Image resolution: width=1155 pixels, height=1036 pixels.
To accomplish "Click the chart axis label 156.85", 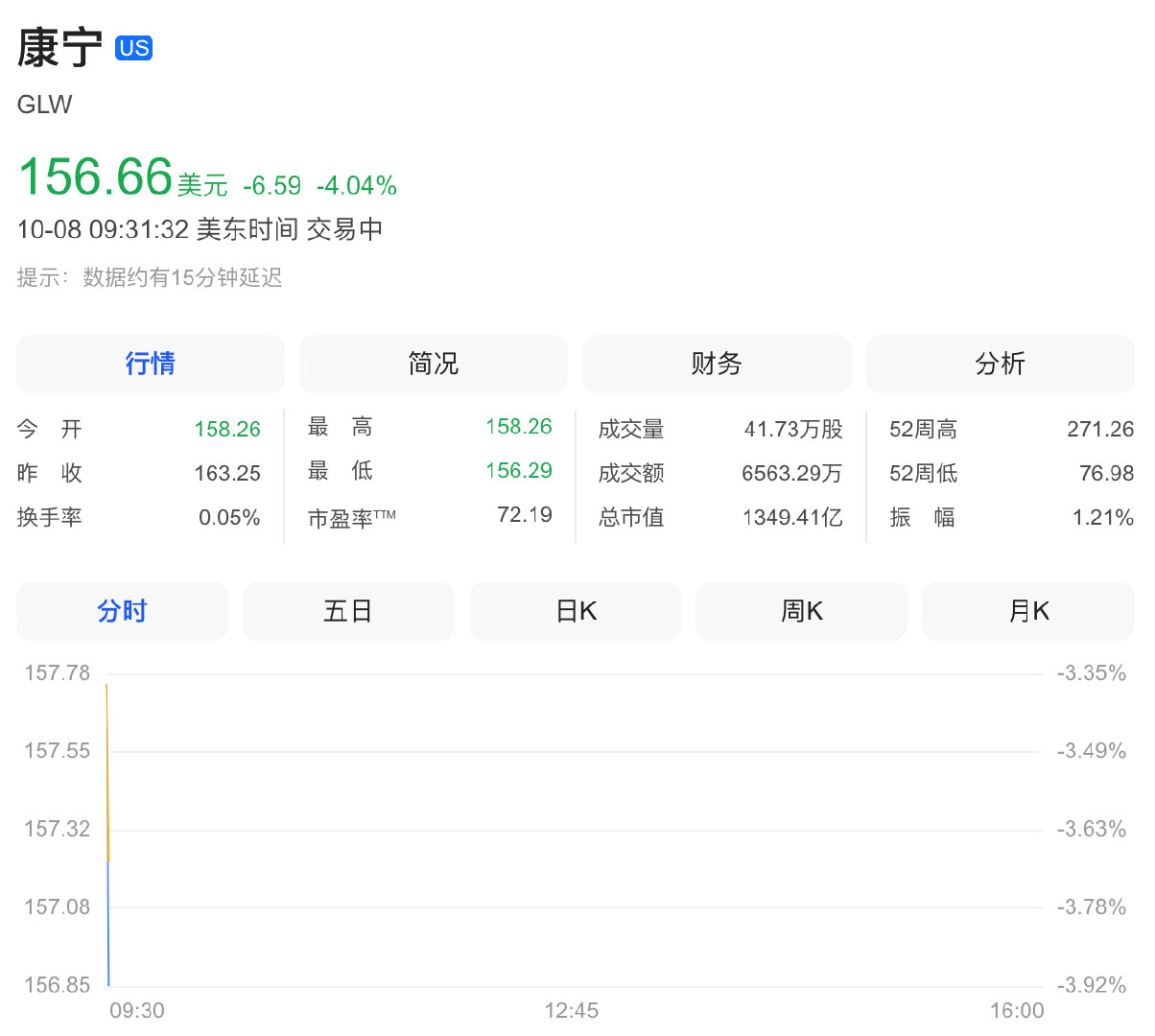I will click(57, 984).
